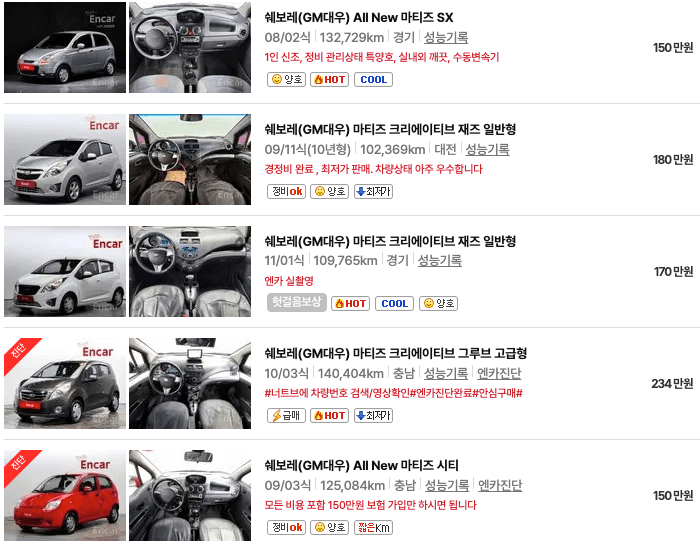
Task: Open 엔카진단 link for 그루브 고급형 listing
Action: coord(499,373)
